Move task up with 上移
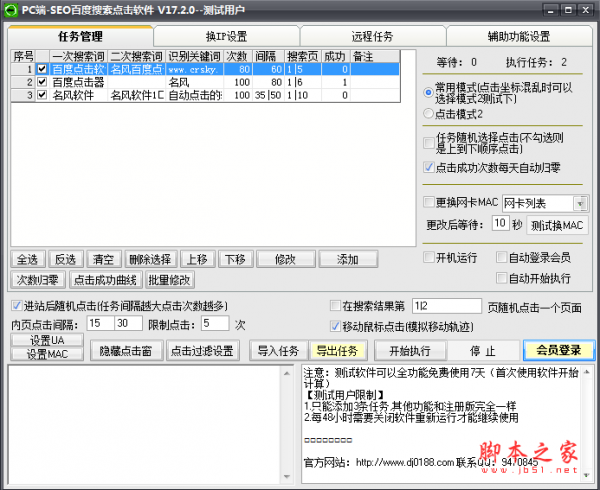Image resolution: width=600 pixels, height=490 pixels. [x=197, y=259]
